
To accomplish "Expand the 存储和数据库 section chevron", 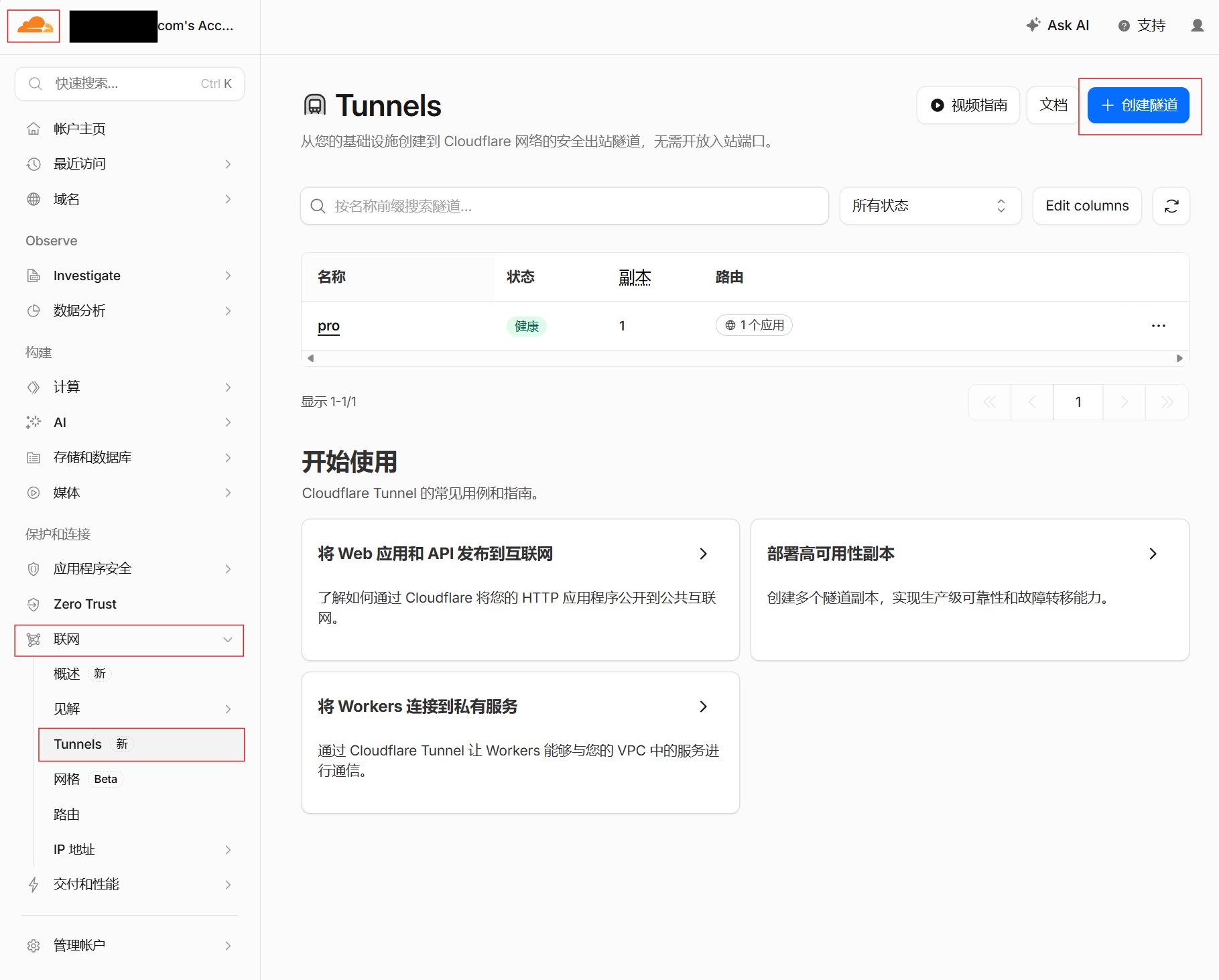I will point(228,458).
